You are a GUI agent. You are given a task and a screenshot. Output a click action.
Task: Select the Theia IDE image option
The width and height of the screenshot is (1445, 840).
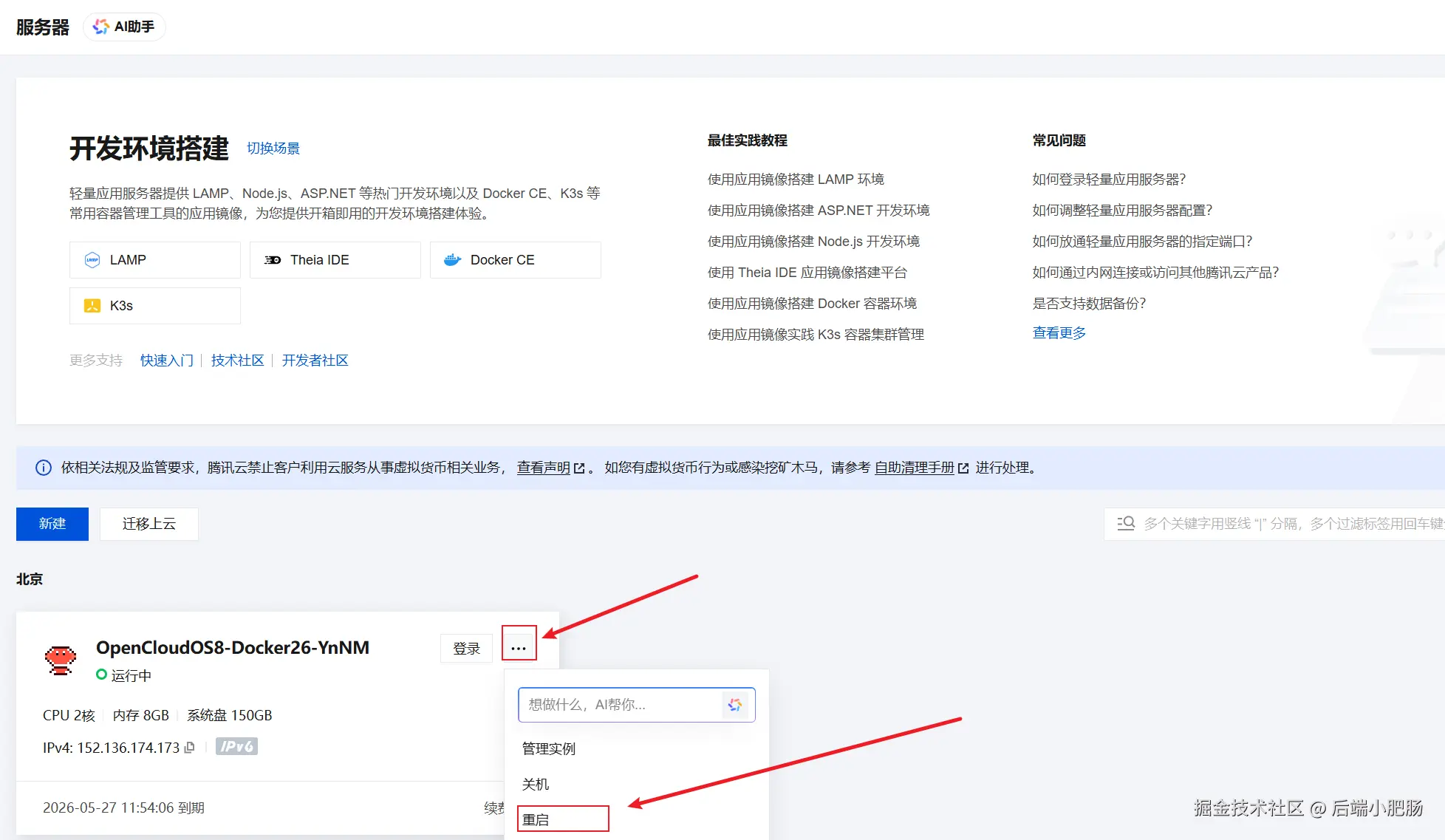click(335, 260)
